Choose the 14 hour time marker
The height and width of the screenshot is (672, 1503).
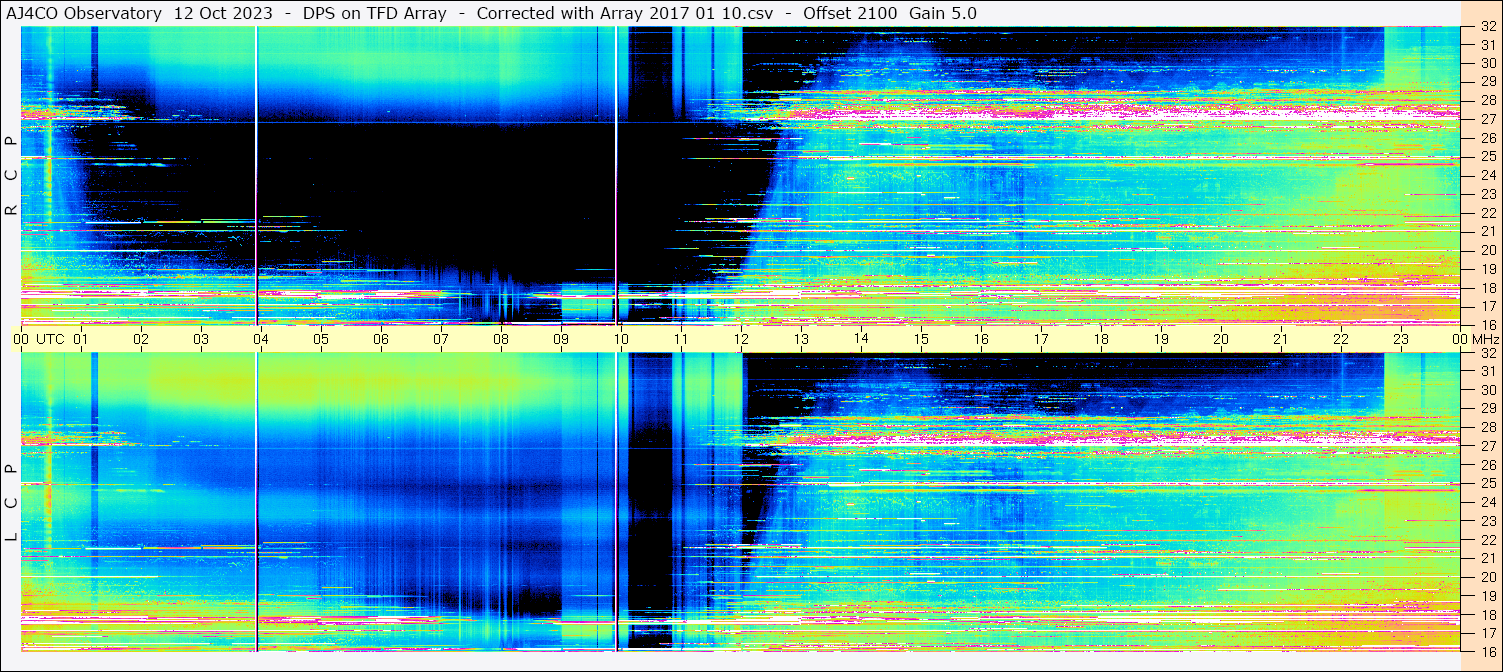coord(860,339)
